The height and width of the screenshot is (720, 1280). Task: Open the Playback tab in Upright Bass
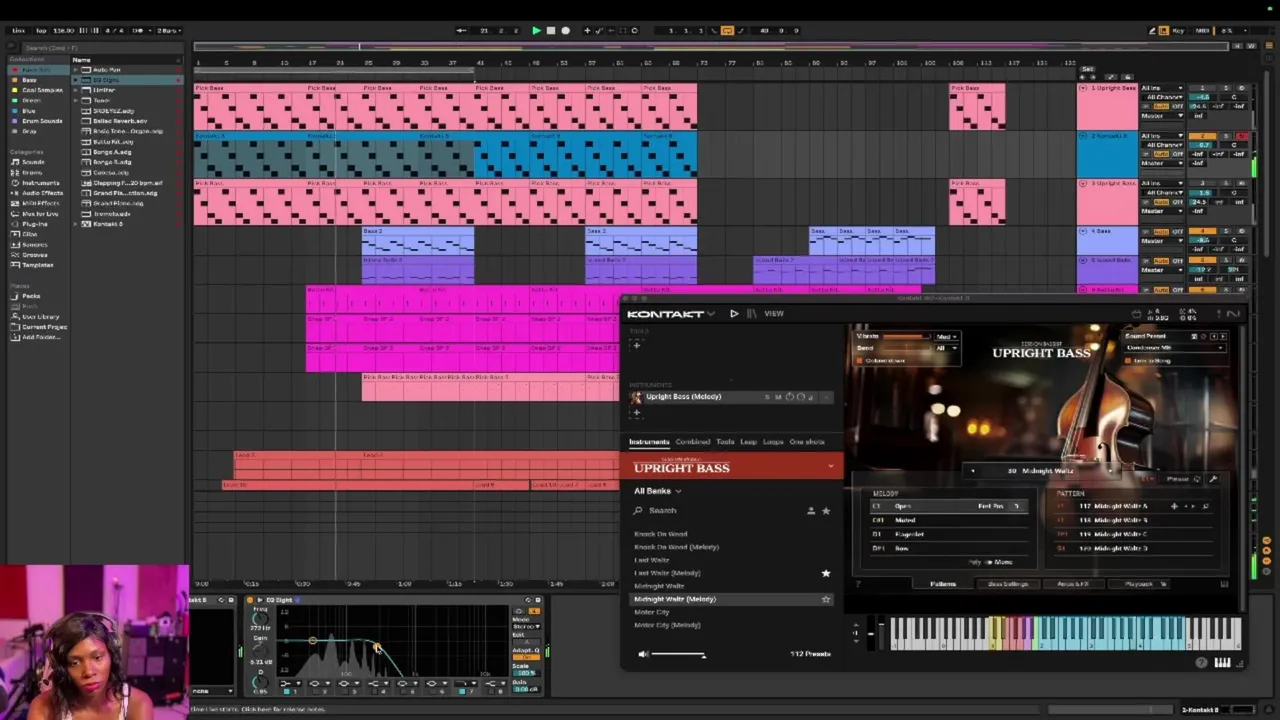point(1139,584)
